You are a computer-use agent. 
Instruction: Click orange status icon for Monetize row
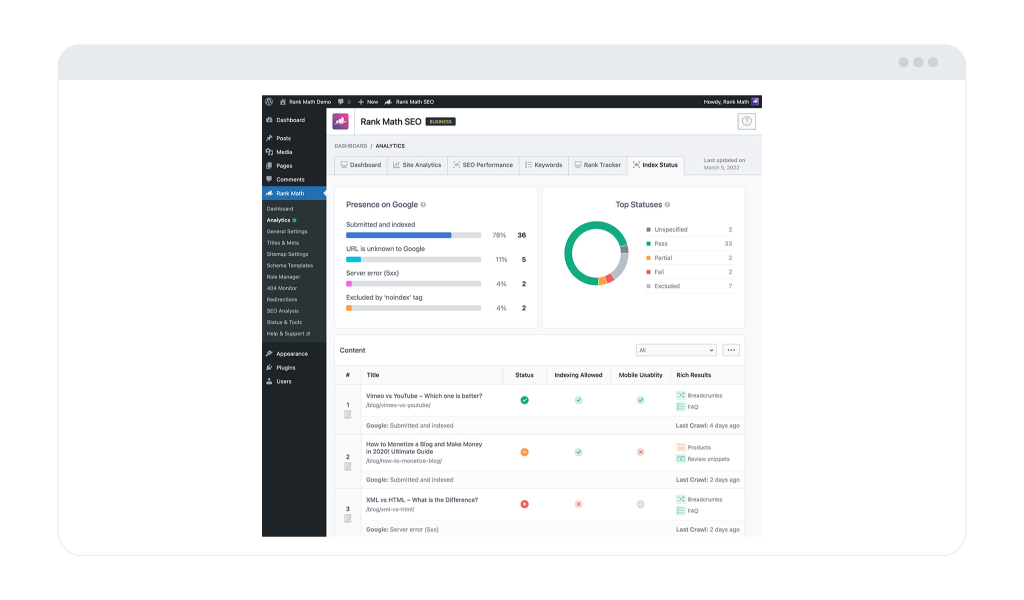click(x=524, y=452)
